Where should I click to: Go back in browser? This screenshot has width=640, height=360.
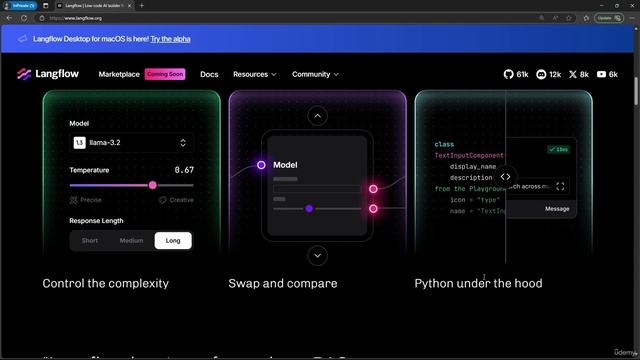pyautogui.click(x=9, y=18)
